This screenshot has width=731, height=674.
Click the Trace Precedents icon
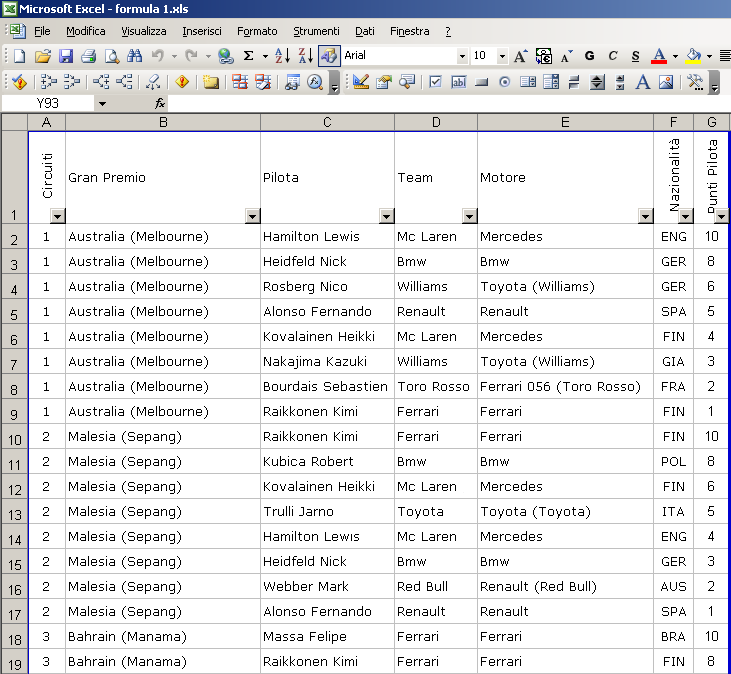click(48, 83)
